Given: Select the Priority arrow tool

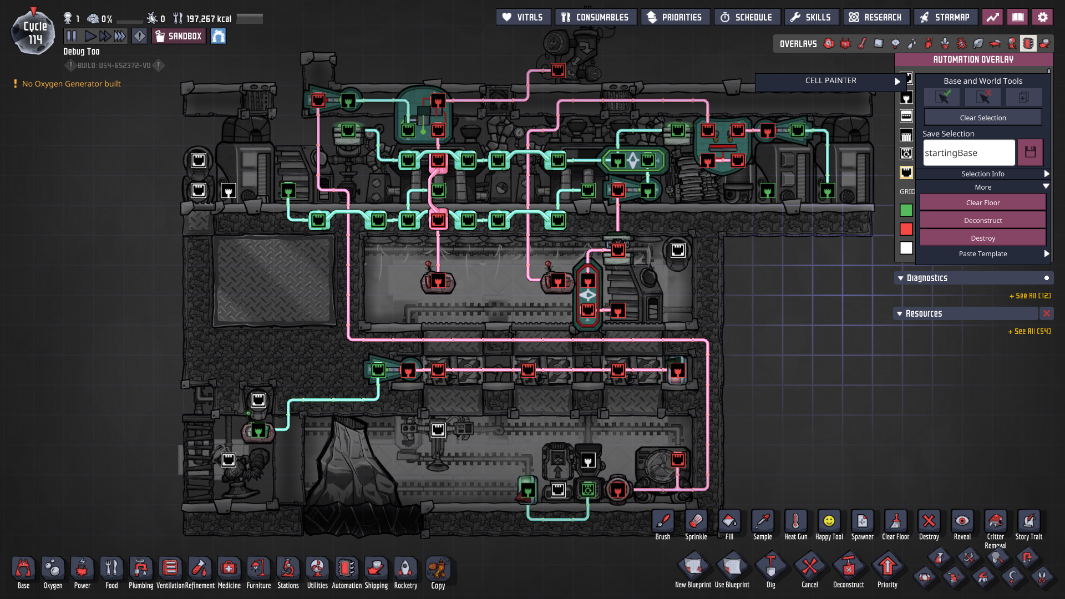Looking at the screenshot, I should point(887,566).
